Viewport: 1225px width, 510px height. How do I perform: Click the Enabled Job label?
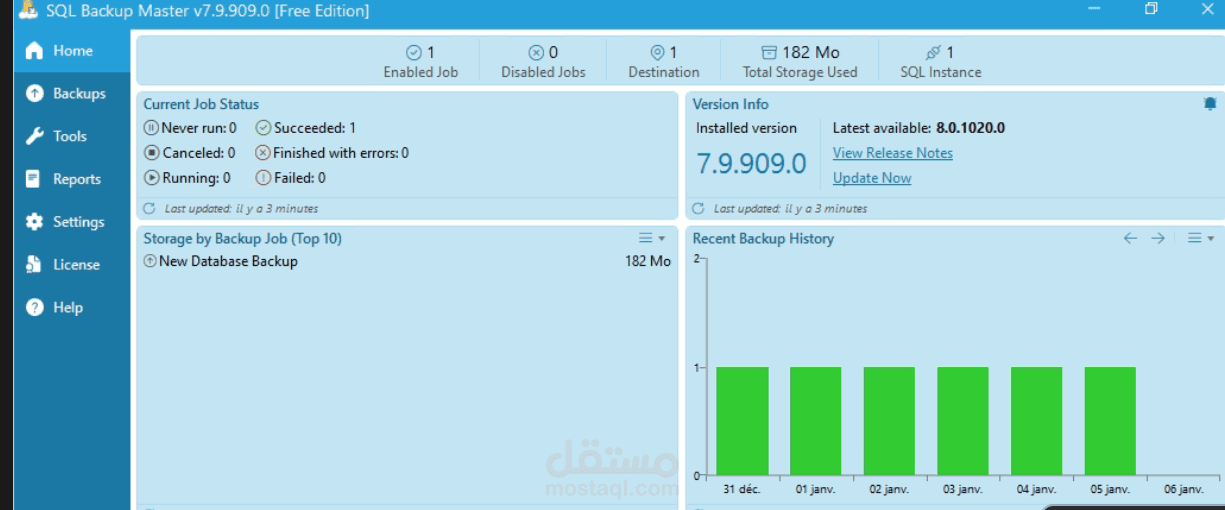(421, 72)
